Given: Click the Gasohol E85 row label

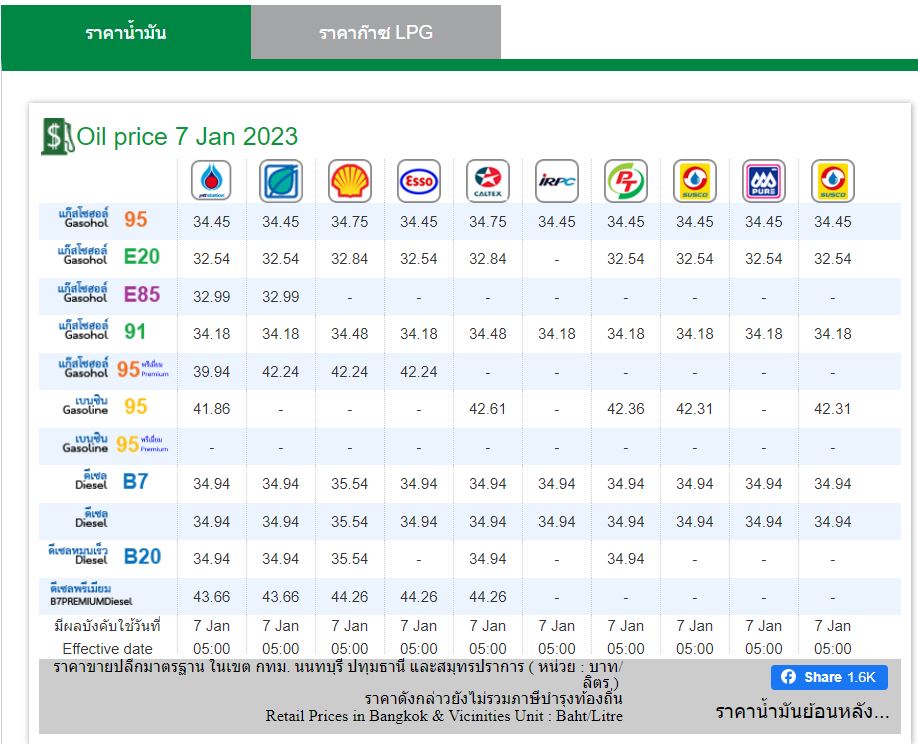Looking at the screenshot, I should pos(109,293).
